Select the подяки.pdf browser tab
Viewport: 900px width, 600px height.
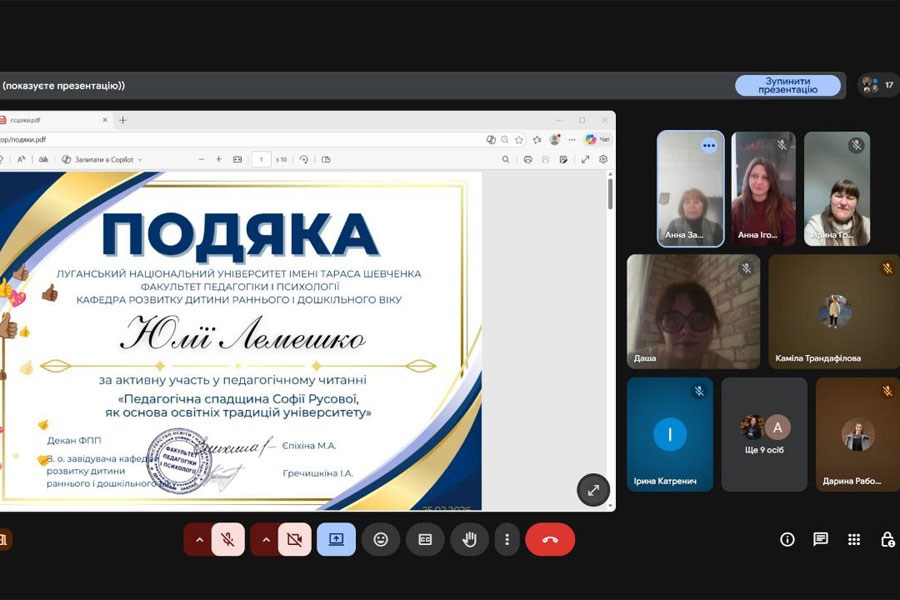click(50, 120)
